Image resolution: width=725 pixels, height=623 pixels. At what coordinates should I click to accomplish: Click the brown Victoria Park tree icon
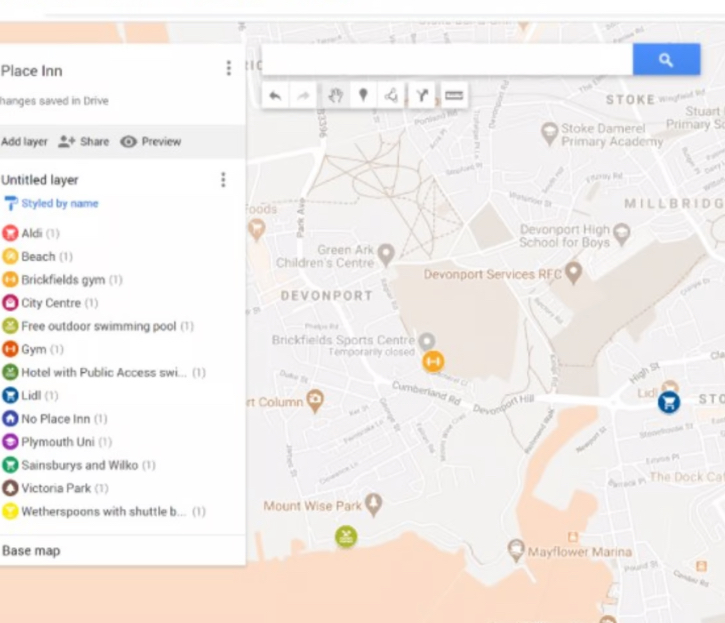click(10, 487)
